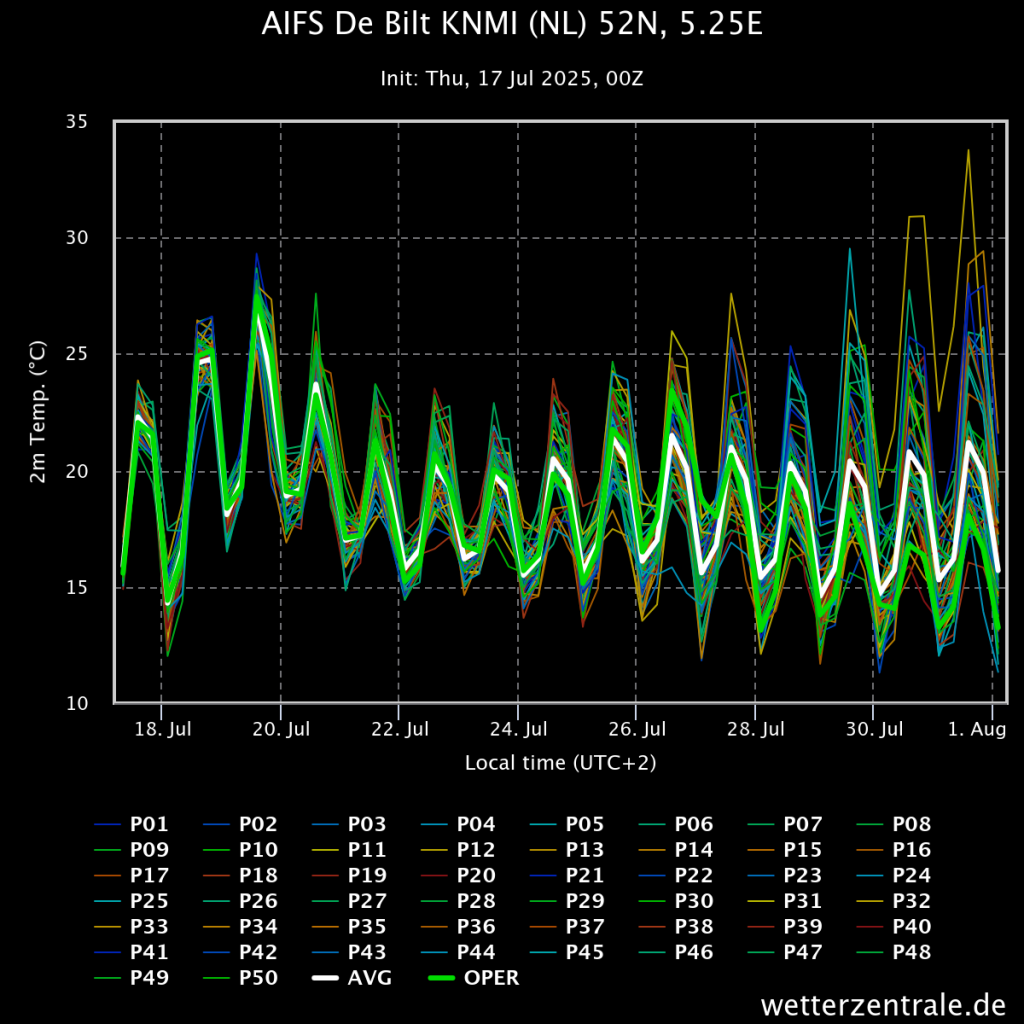Click the P17 legend label
Screen dimensions: 1024x1024
tap(150, 875)
